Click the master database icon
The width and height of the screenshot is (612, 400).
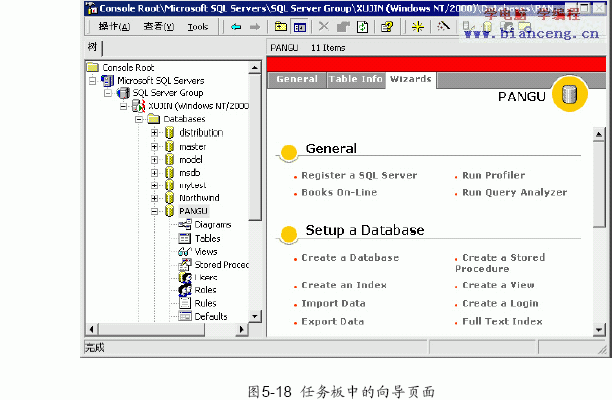pyautogui.click(x=169, y=147)
